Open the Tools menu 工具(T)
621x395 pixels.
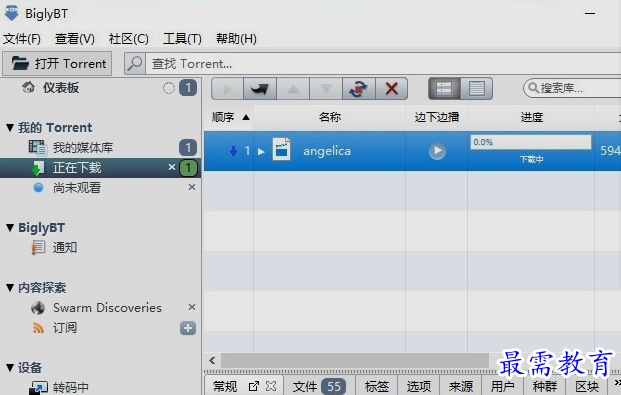coord(182,39)
